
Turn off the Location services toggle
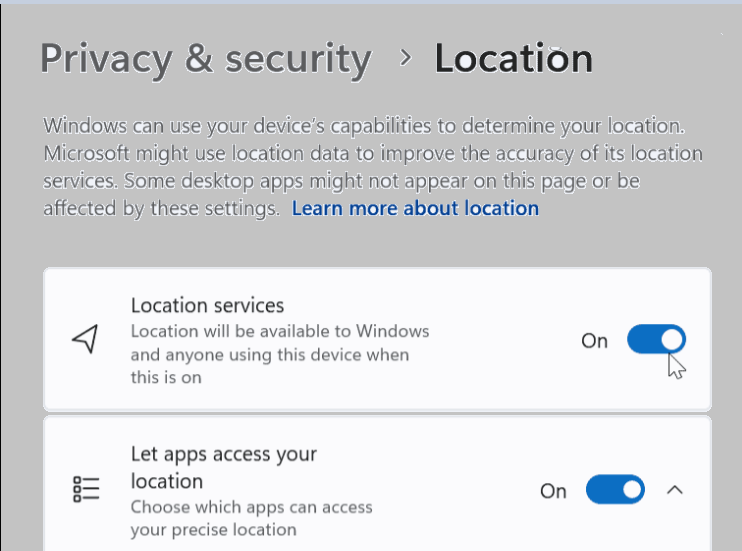coord(656,340)
